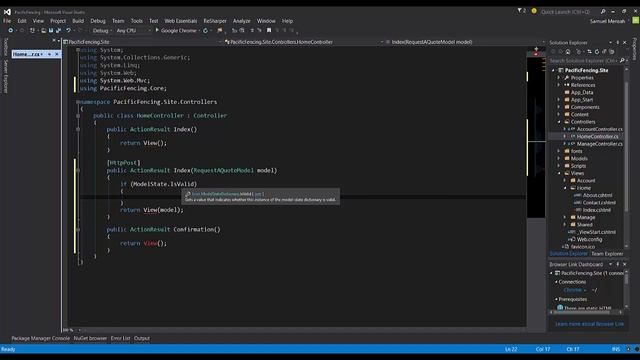The width and height of the screenshot is (640, 360).
Task: Open the Analyze menu
Action: tap(242, 21)
